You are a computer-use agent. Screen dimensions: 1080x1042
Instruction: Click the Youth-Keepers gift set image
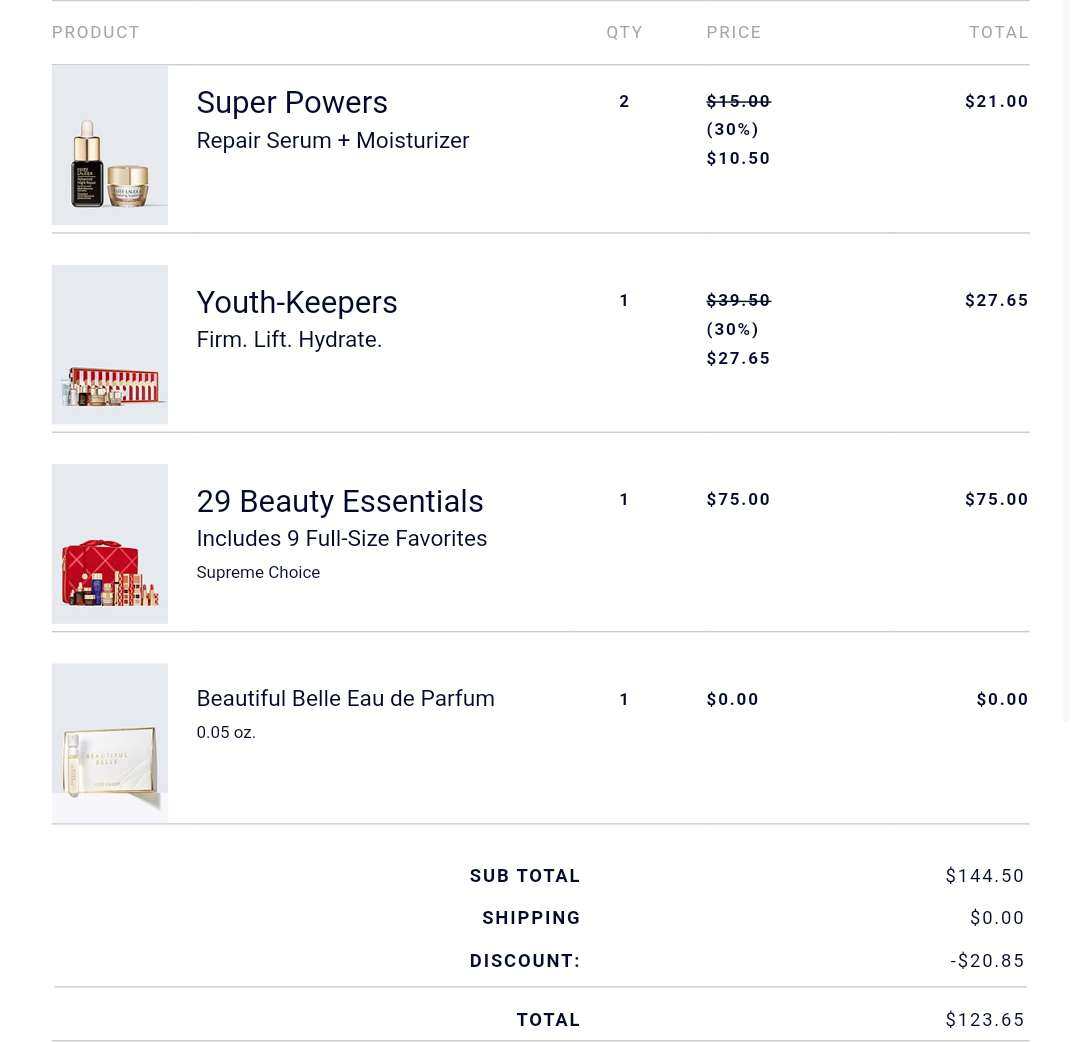[110, 344]
